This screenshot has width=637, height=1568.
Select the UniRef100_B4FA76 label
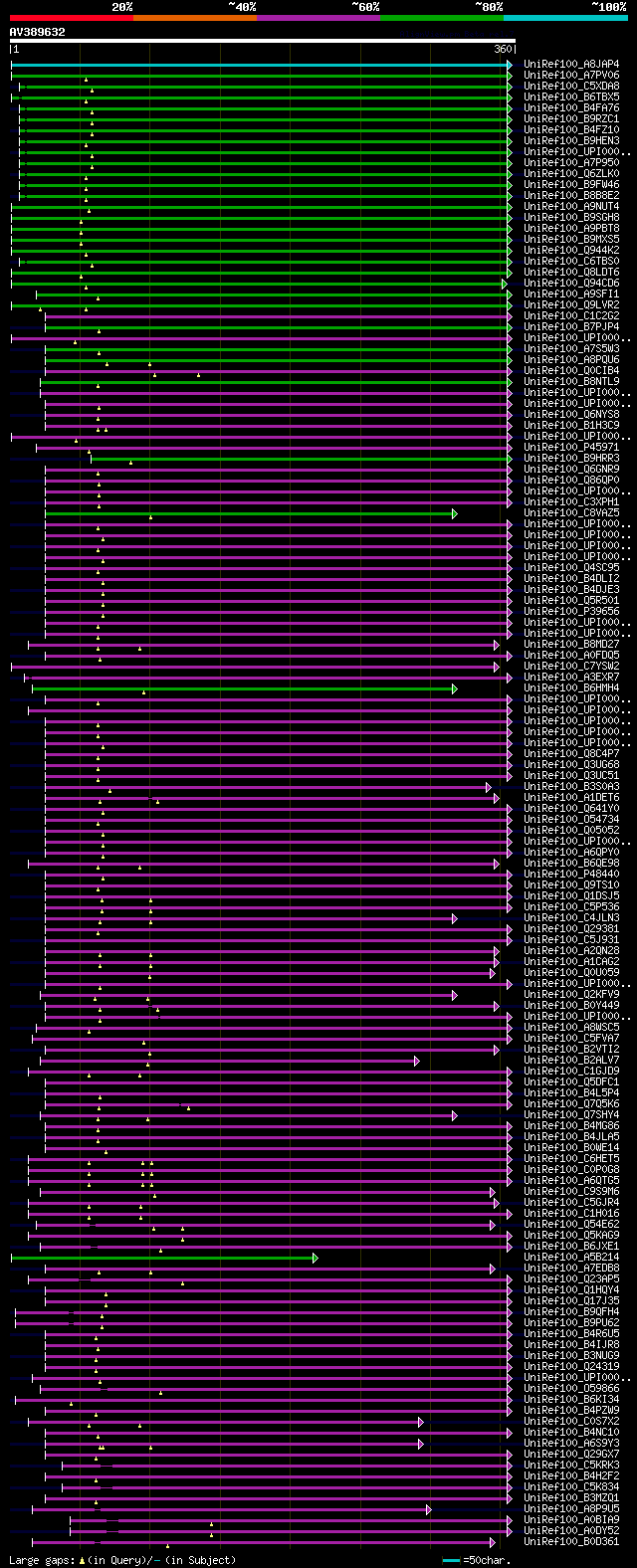tap(571, 108)
